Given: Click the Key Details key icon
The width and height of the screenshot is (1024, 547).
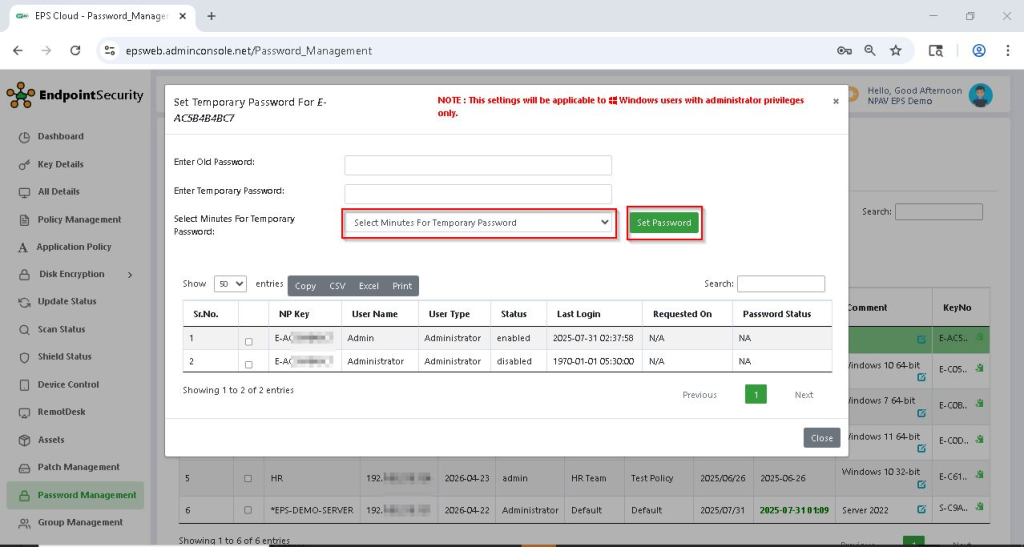Looking at the screenshot, I should click(25, 164).
